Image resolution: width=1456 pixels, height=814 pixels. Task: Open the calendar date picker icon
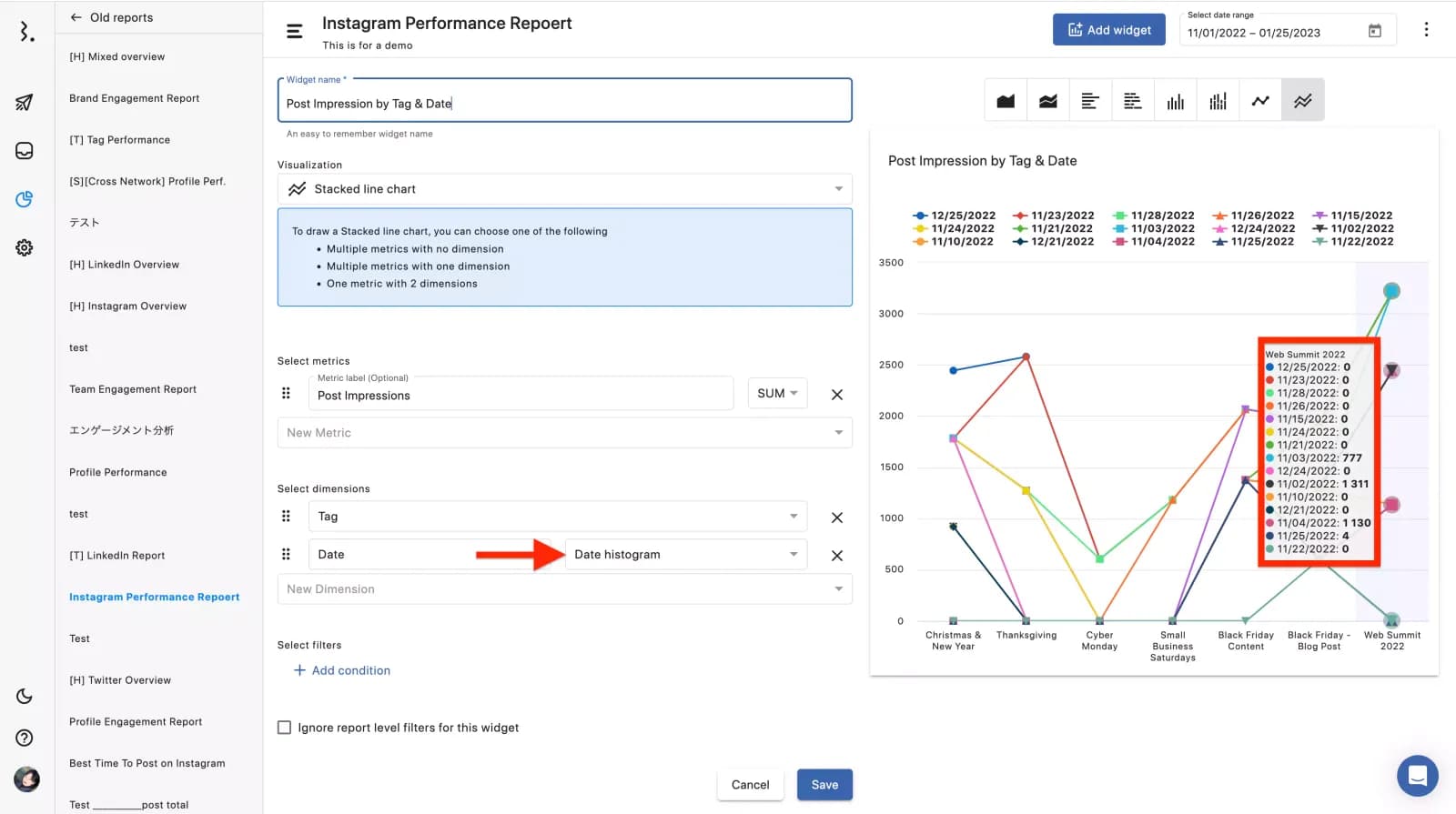click(x=1374, y=32)
